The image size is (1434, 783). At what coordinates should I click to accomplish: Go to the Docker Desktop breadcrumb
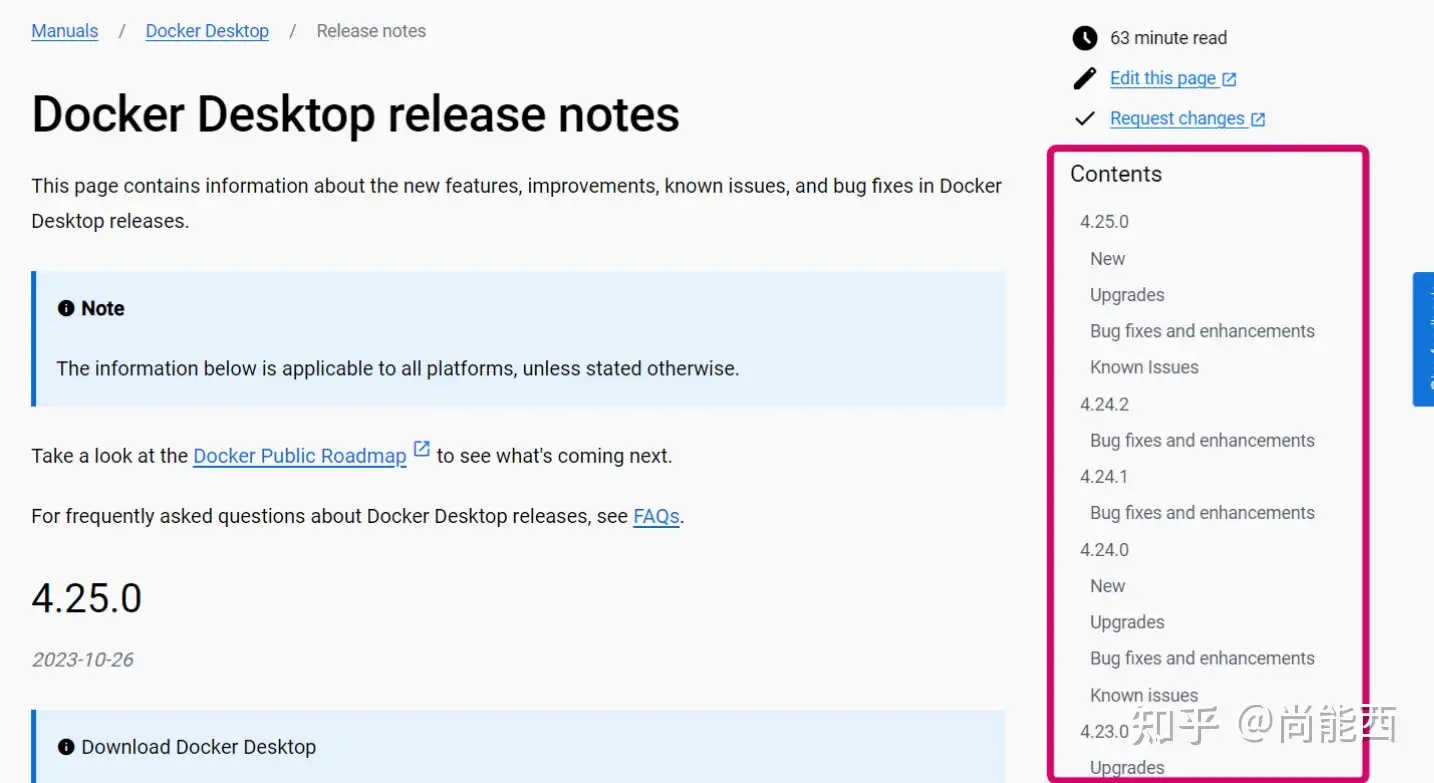207,31
